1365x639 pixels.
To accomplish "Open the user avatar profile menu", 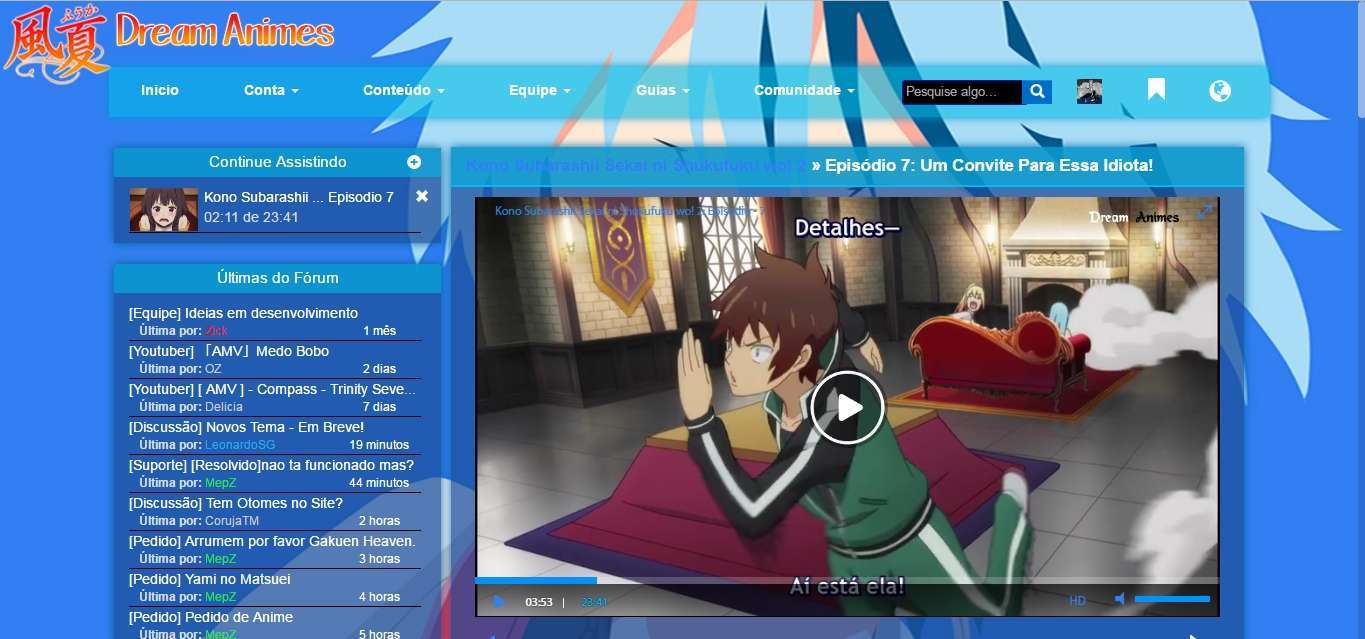I will tap(1089, 91).
